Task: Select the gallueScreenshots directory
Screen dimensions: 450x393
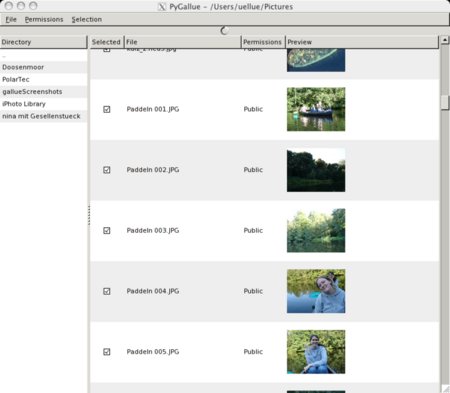Action: pos(43,92)
